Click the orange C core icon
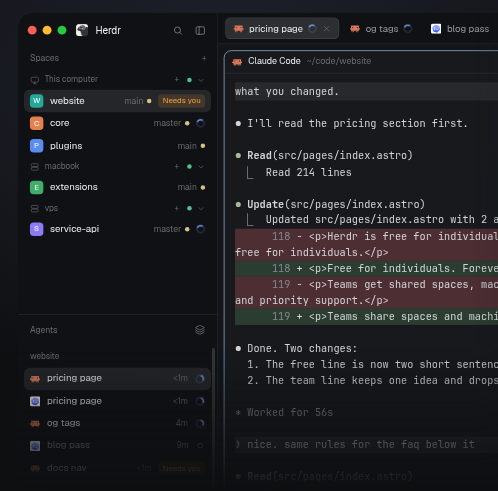Image resolution: width=498 pixels, height=491 pixels. pos(37,123)
